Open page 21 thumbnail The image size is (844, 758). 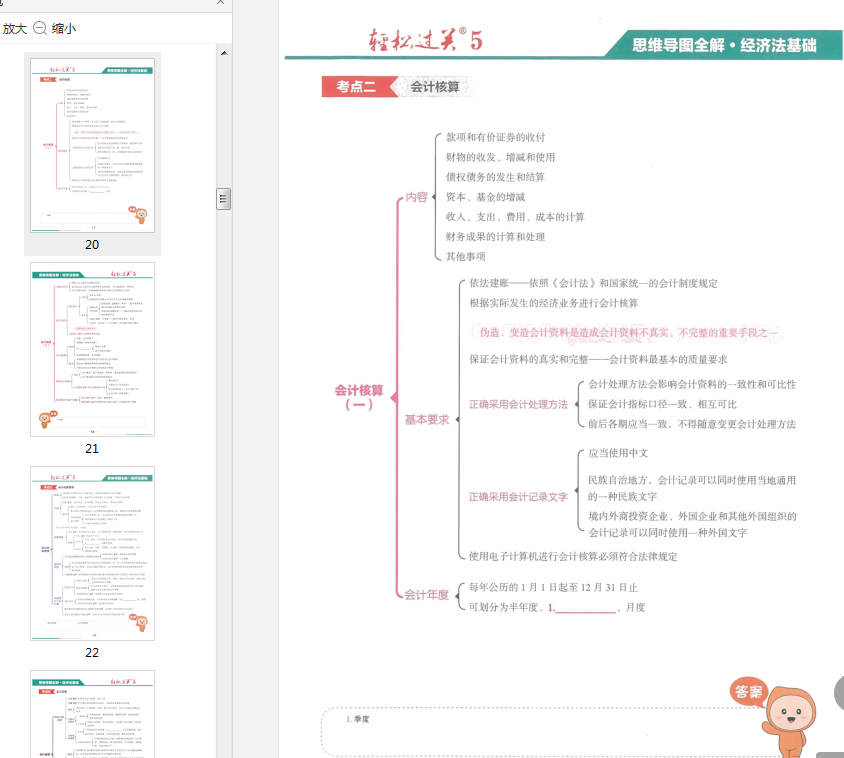[x=92, y=349]
